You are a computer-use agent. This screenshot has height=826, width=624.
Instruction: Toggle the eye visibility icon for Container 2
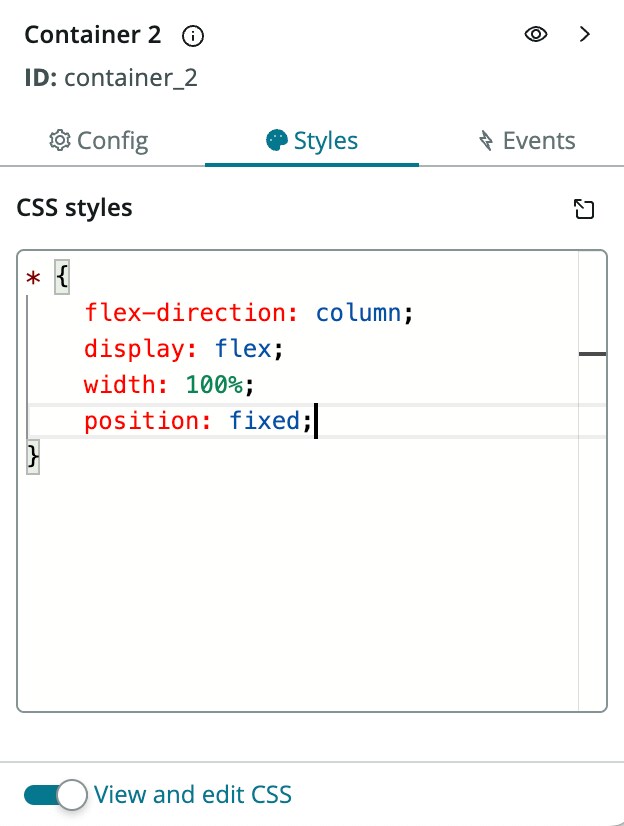(536, 34)
